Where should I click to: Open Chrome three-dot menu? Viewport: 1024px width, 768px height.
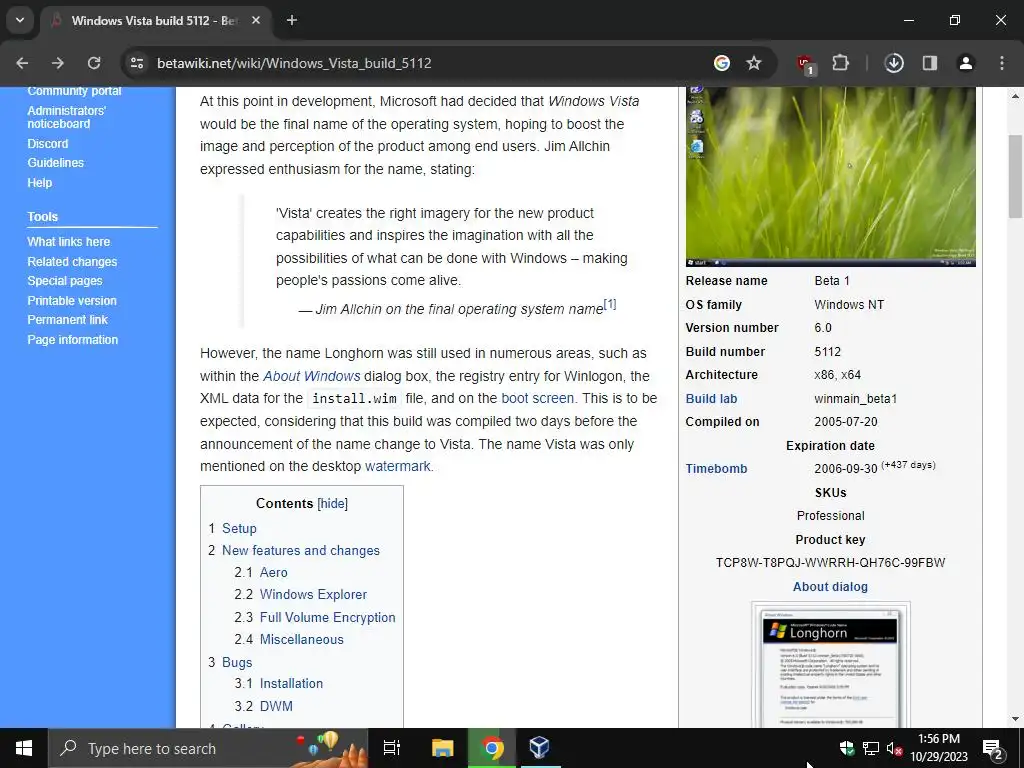pos(1002,63)
